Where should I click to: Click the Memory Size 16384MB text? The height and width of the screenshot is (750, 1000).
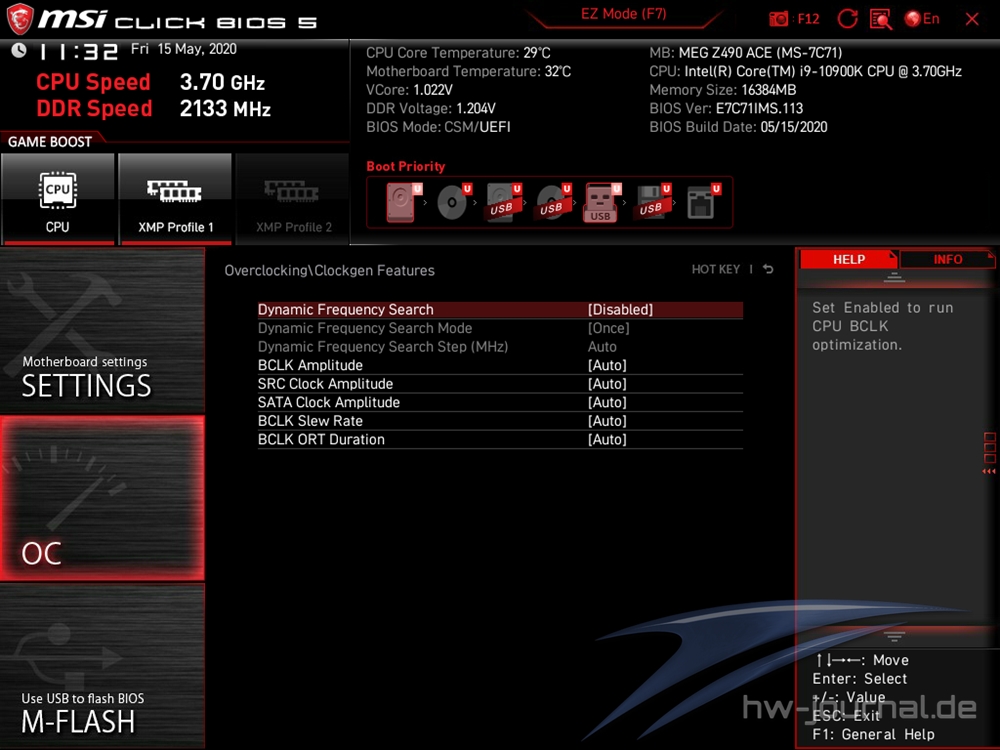[723, 90]
